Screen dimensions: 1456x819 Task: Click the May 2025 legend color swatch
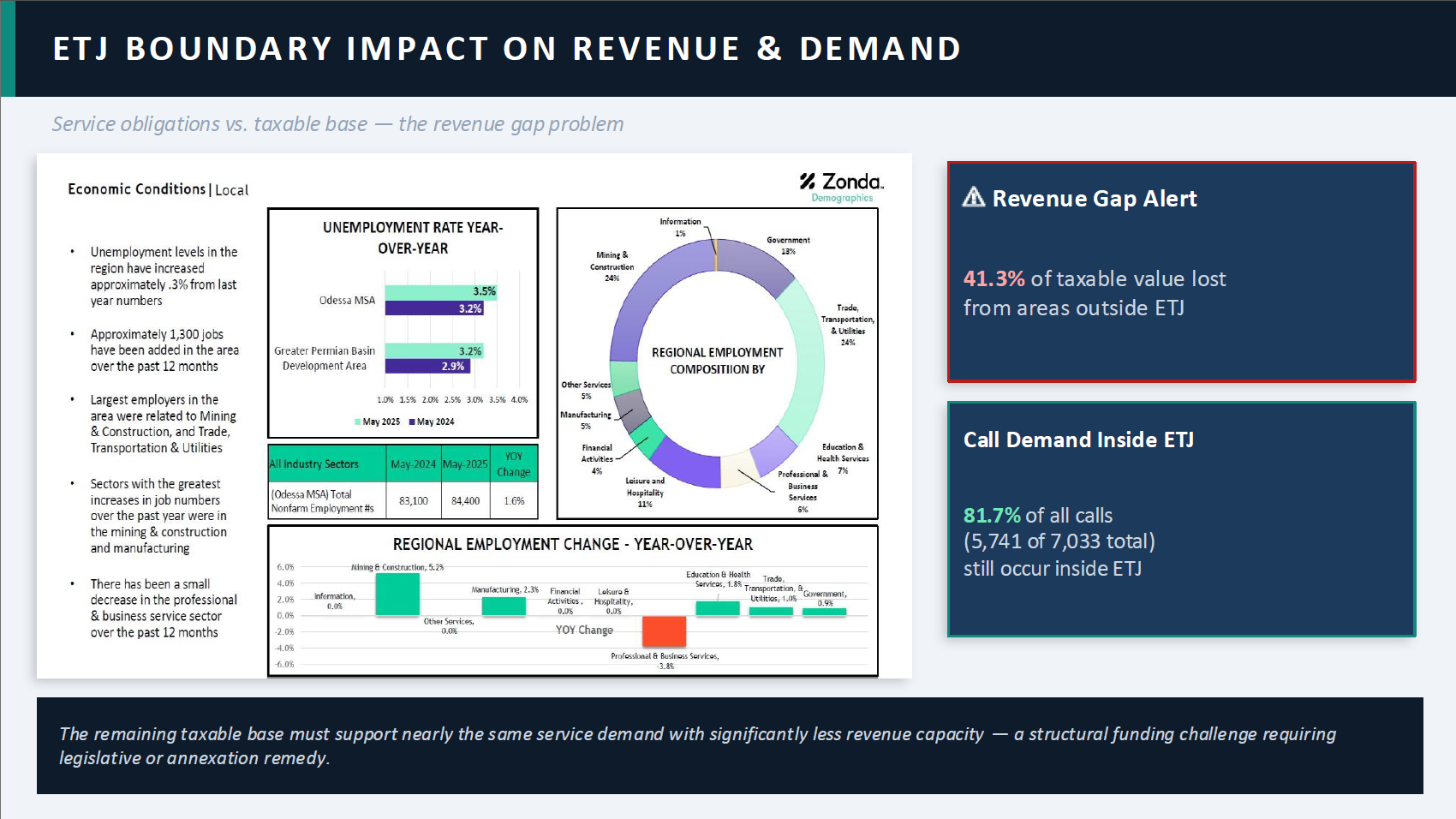coord(358,421)
